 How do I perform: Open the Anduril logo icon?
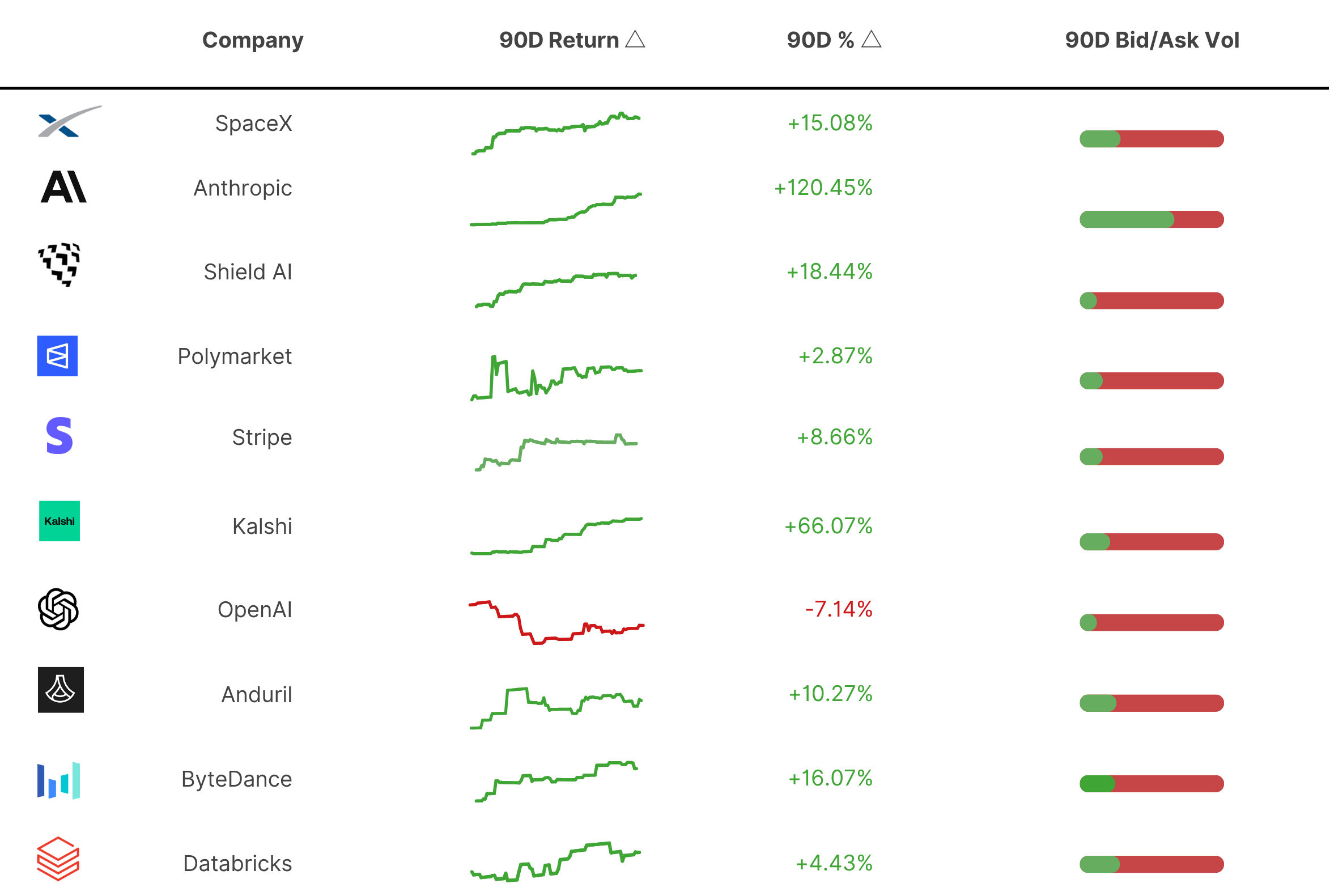61,690
